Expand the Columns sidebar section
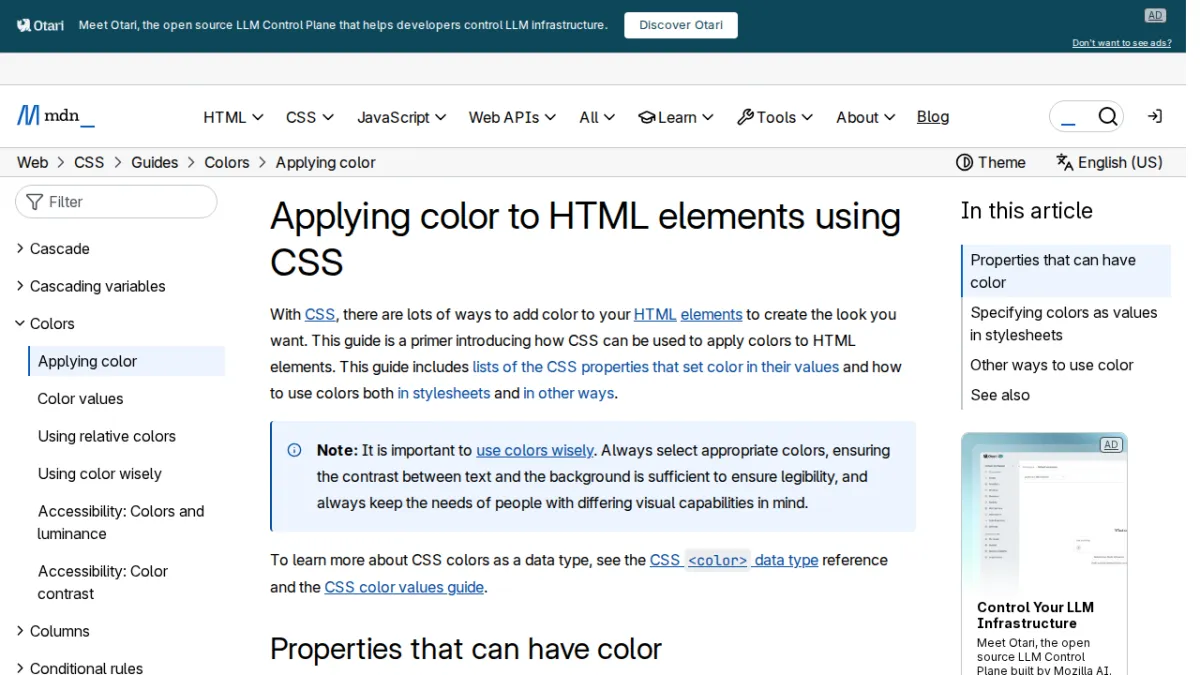This screenshot has width=1200, height=675. 54,631
